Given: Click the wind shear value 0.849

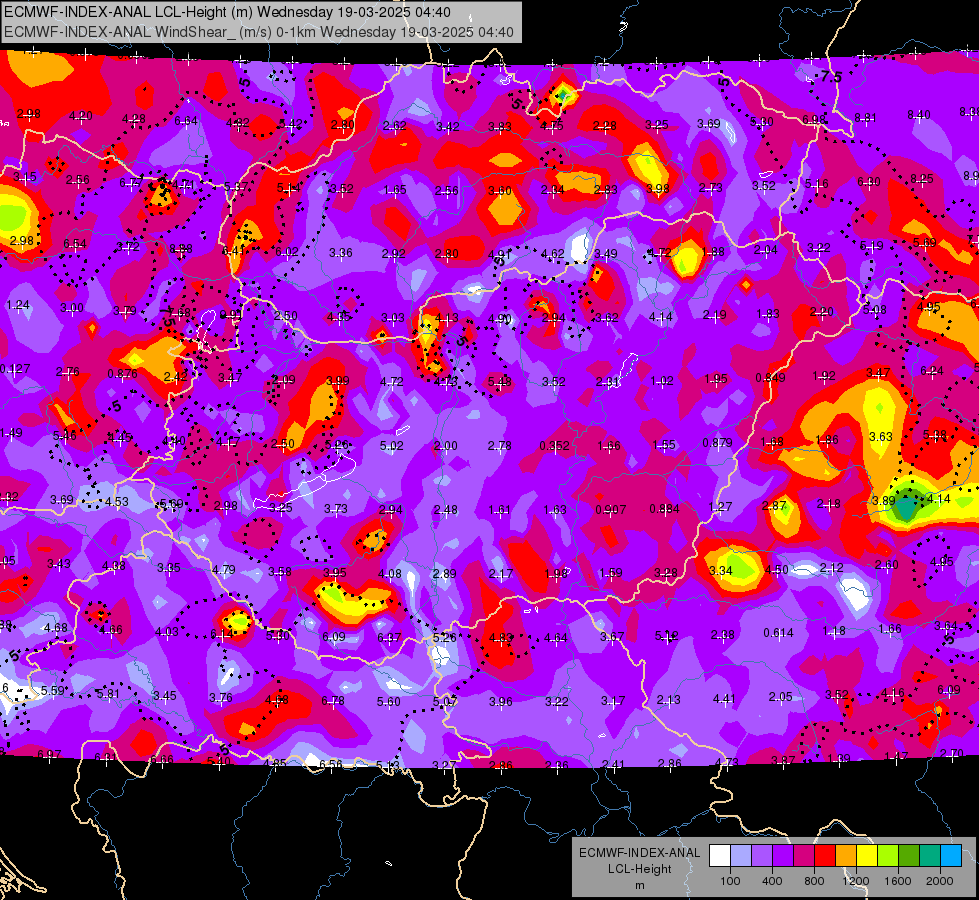Looking at the screenshot, I should click(770, 377).
